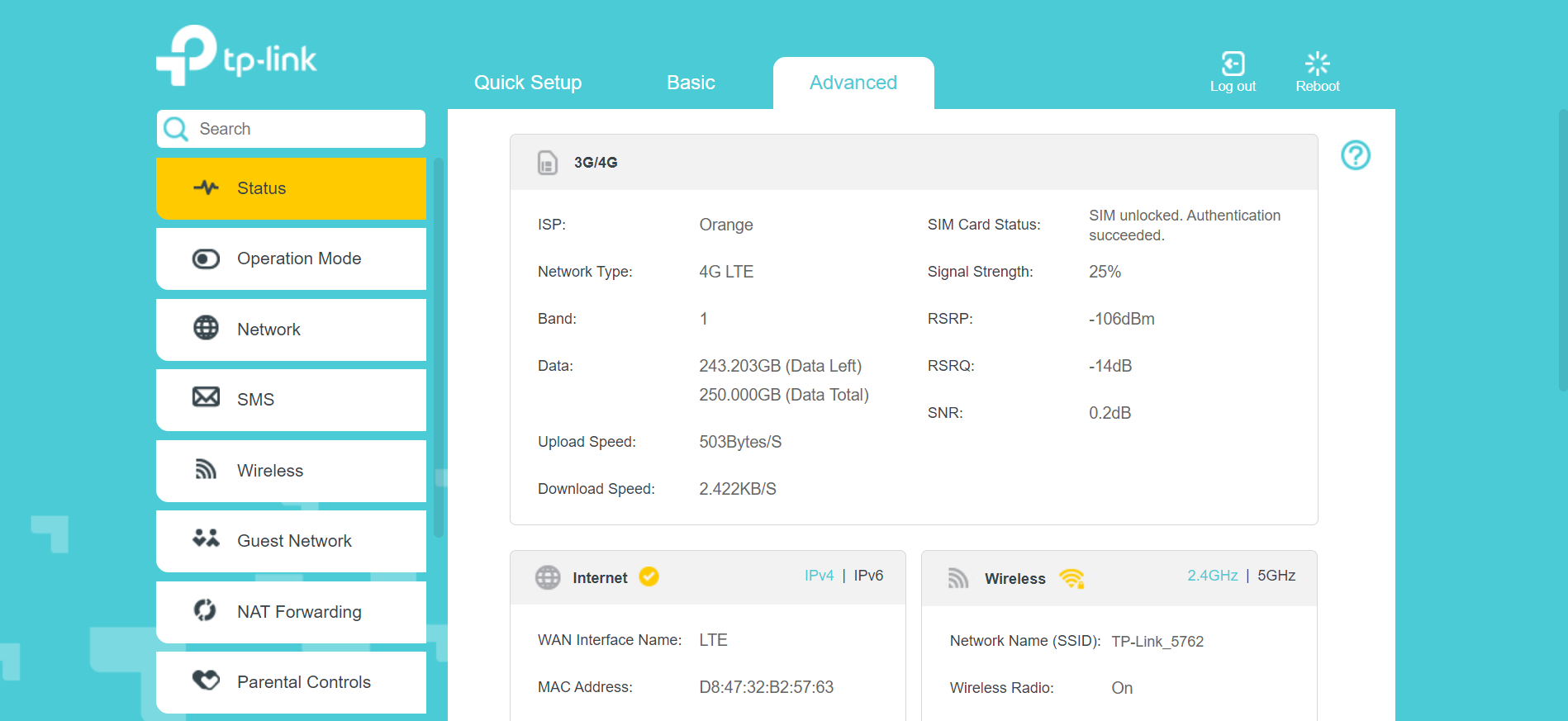The height and width of the screenshot is (721, 1568).
Task: Click the SIM unlocked status text
Action: (1185, 225)
